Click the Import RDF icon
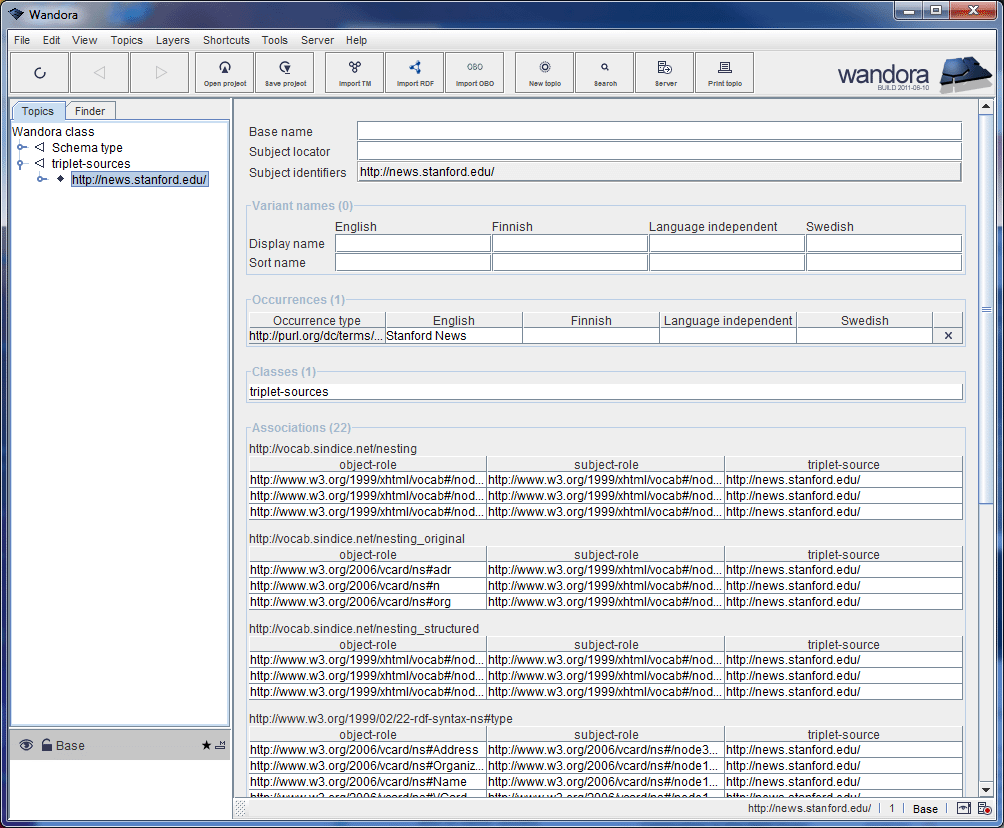 click(x=414, y=72)
